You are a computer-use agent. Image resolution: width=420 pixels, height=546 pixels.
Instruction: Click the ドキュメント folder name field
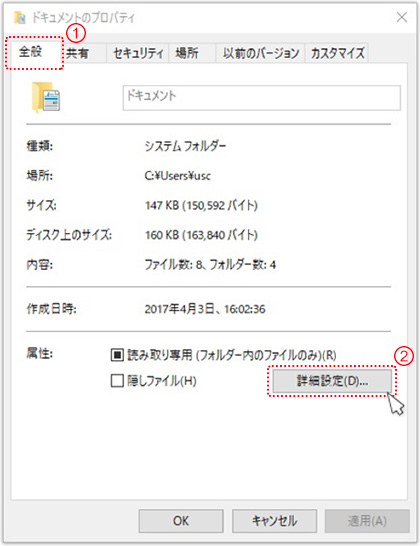click(x=262, y=98)
